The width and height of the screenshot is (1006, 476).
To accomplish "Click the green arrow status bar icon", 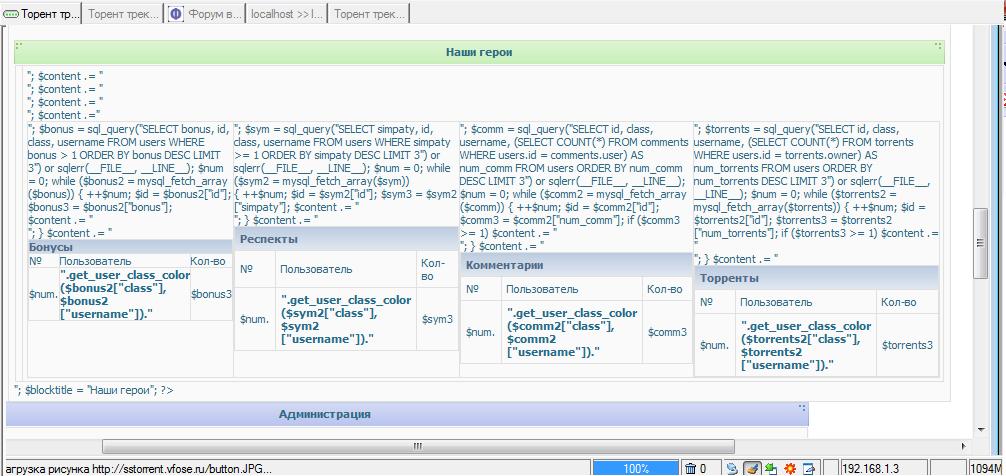I will coord(771,468).
